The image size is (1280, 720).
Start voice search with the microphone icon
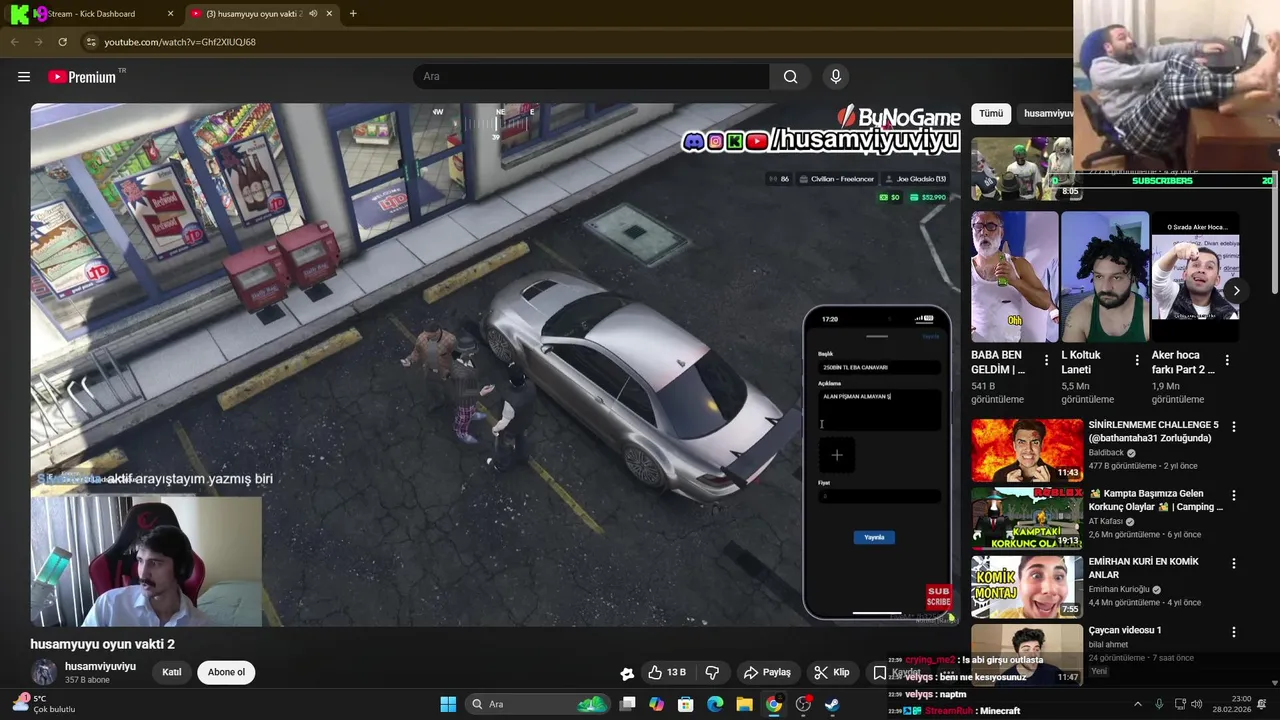coord(836,77)
